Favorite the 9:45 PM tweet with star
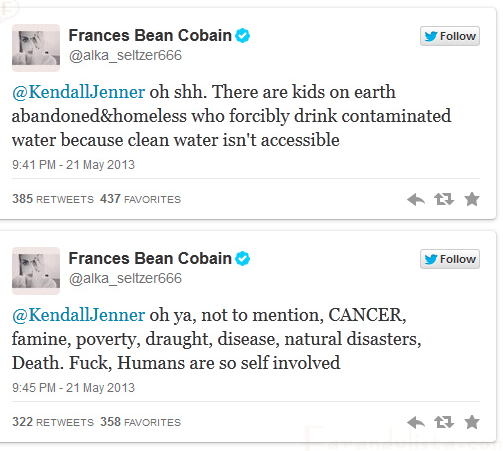This screenshot has width=503, height=451. 472,422
